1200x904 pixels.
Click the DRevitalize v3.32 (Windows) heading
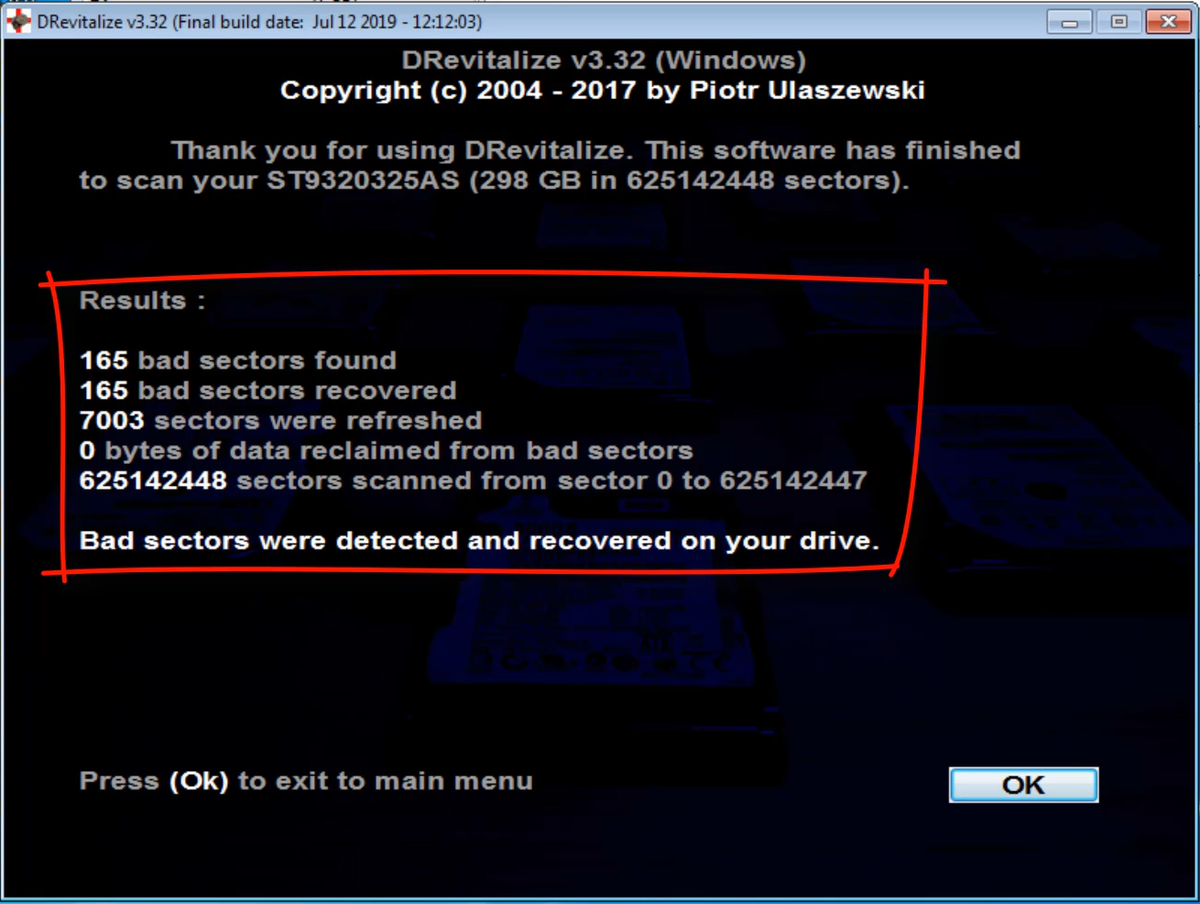[x=603, y=61]
